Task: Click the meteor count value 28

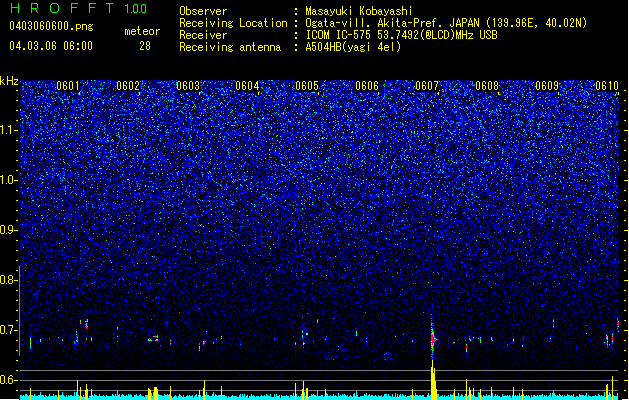Action: pos(145,46)
